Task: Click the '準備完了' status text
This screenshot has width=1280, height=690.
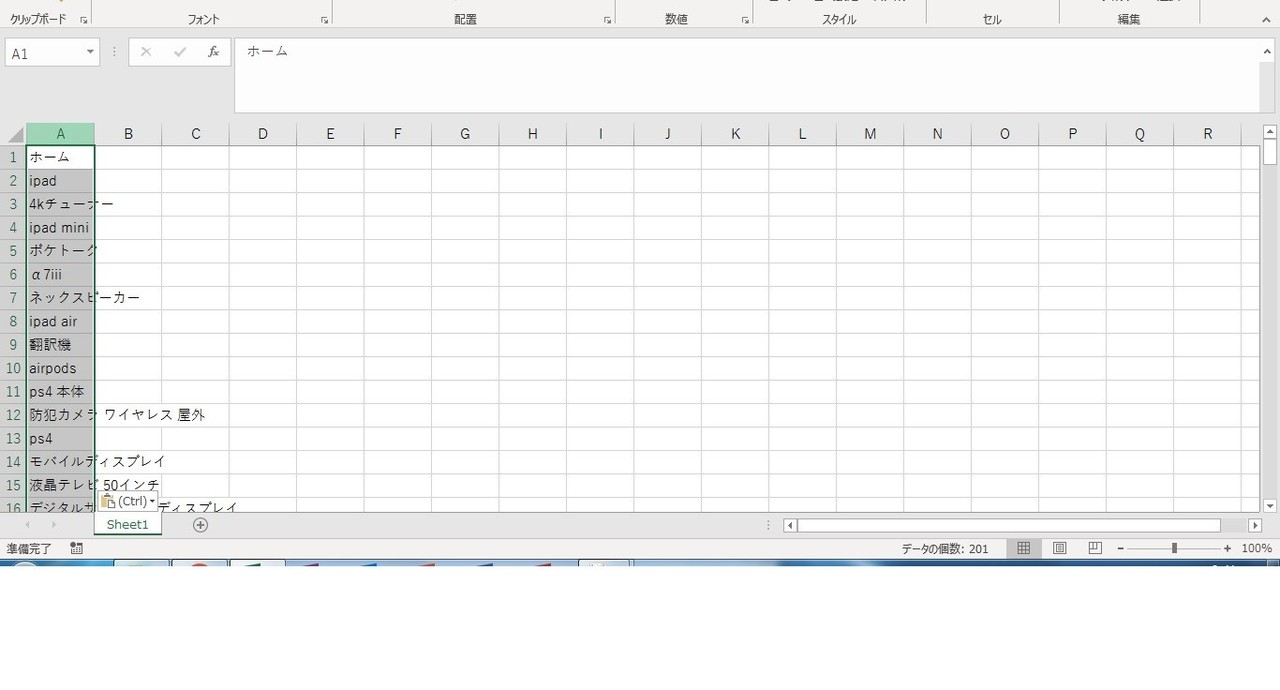Action: pyautogui.click(x=29, y=548)
